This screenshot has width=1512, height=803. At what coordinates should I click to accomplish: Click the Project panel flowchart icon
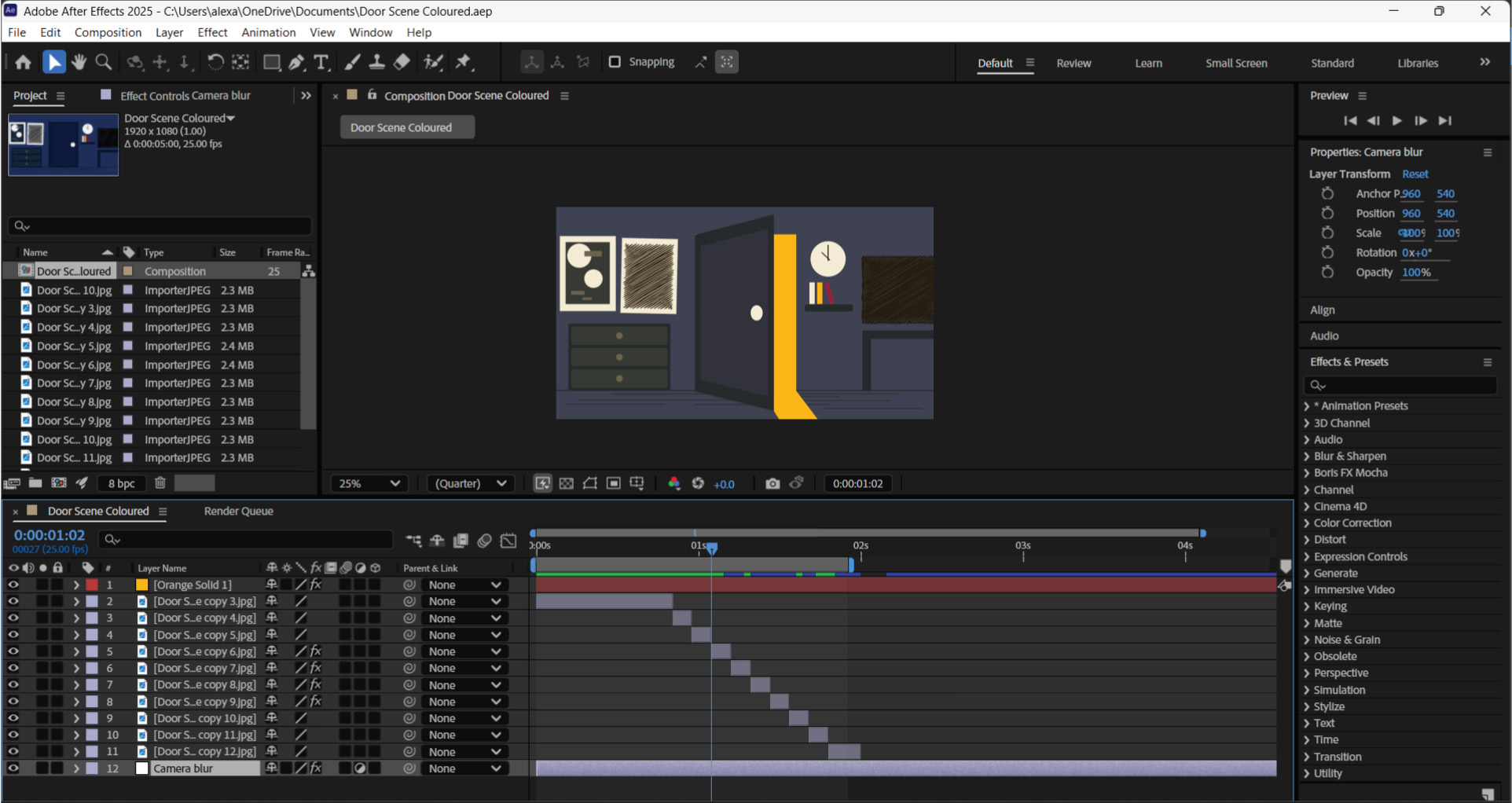tap(309, 271)
